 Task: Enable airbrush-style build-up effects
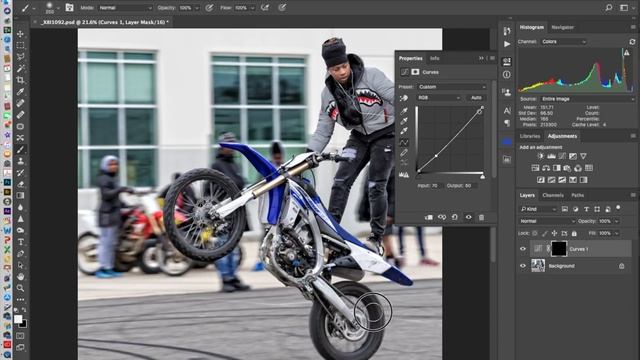pyautogui.click(x=265, y=7)
